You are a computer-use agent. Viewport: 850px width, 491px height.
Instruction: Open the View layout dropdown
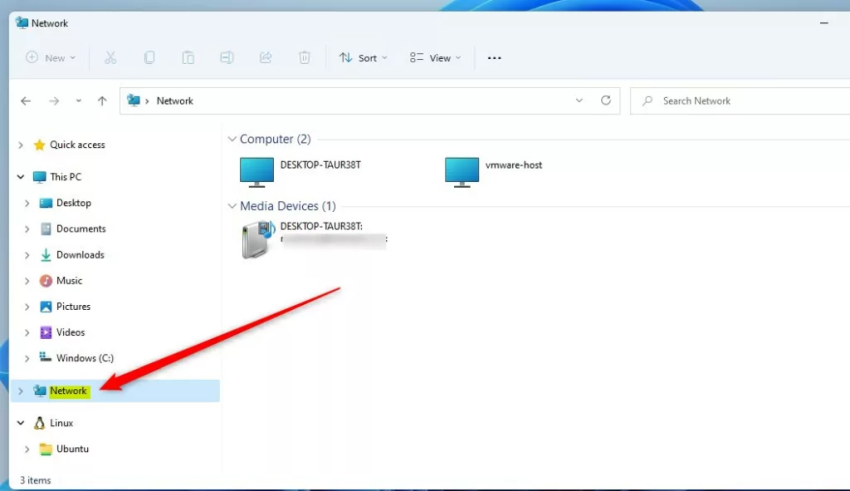tap(435, 57)
